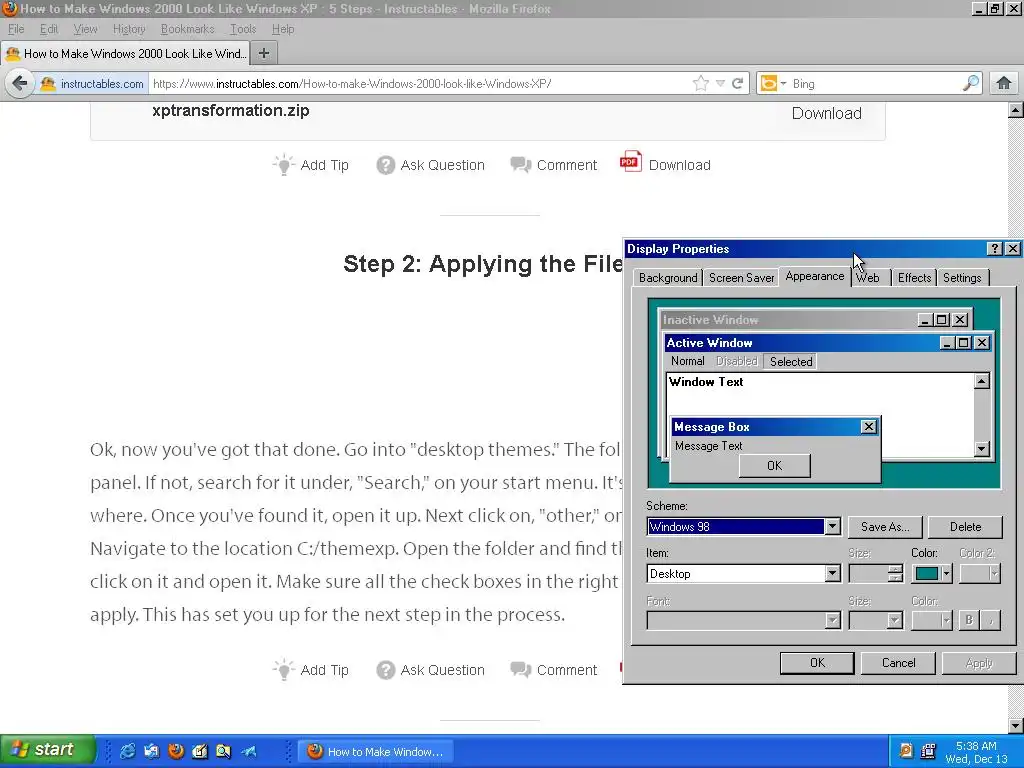Click the upper Comment speech bubble icon
1024x768 pixels.
click(520, 165)
